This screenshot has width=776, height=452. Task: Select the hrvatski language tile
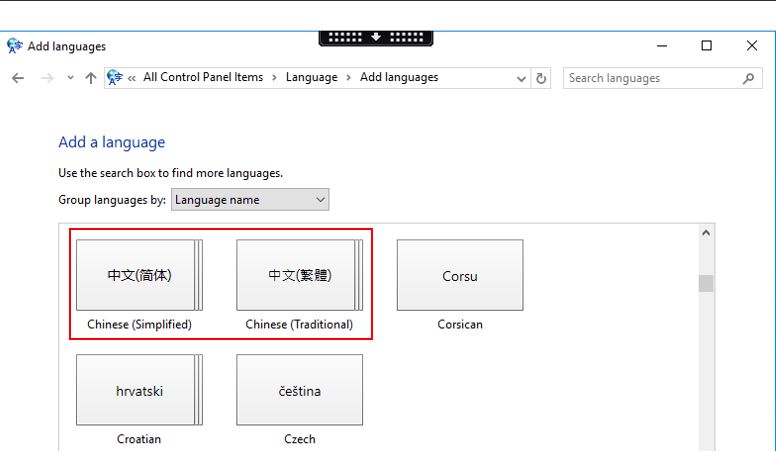tap(139, 390)
